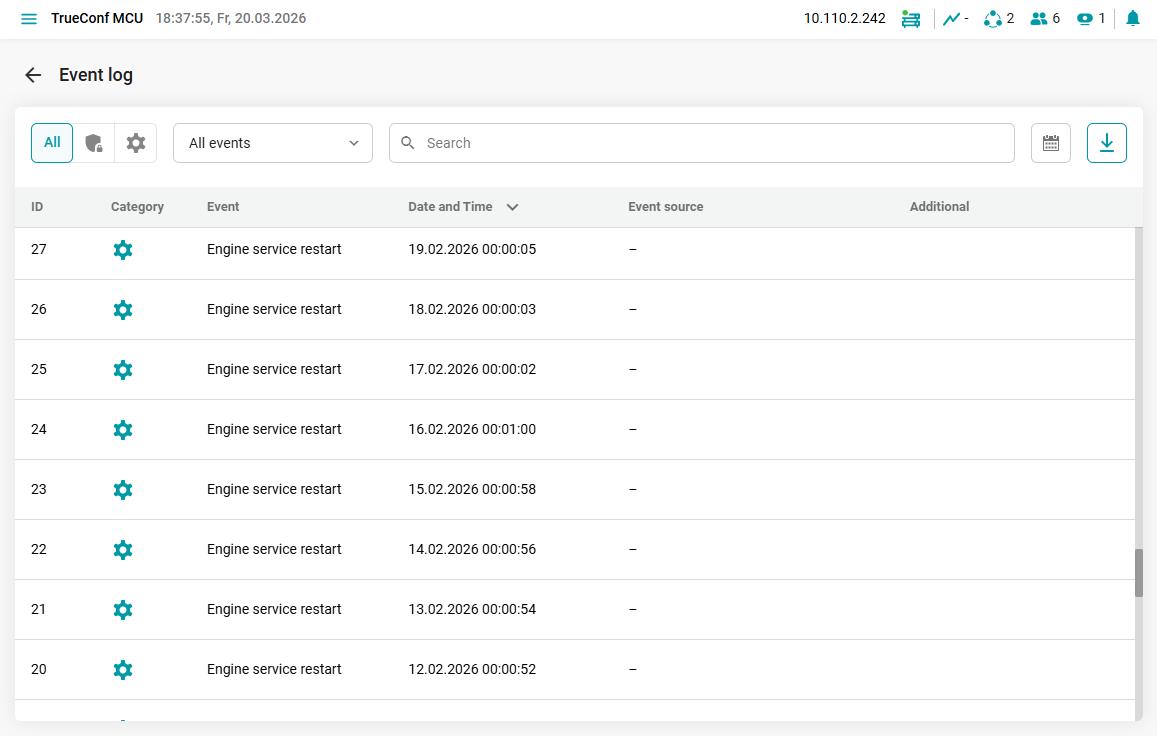
Task: Click in the Search field
Action: pyautogui.click(x=700, y=143)
